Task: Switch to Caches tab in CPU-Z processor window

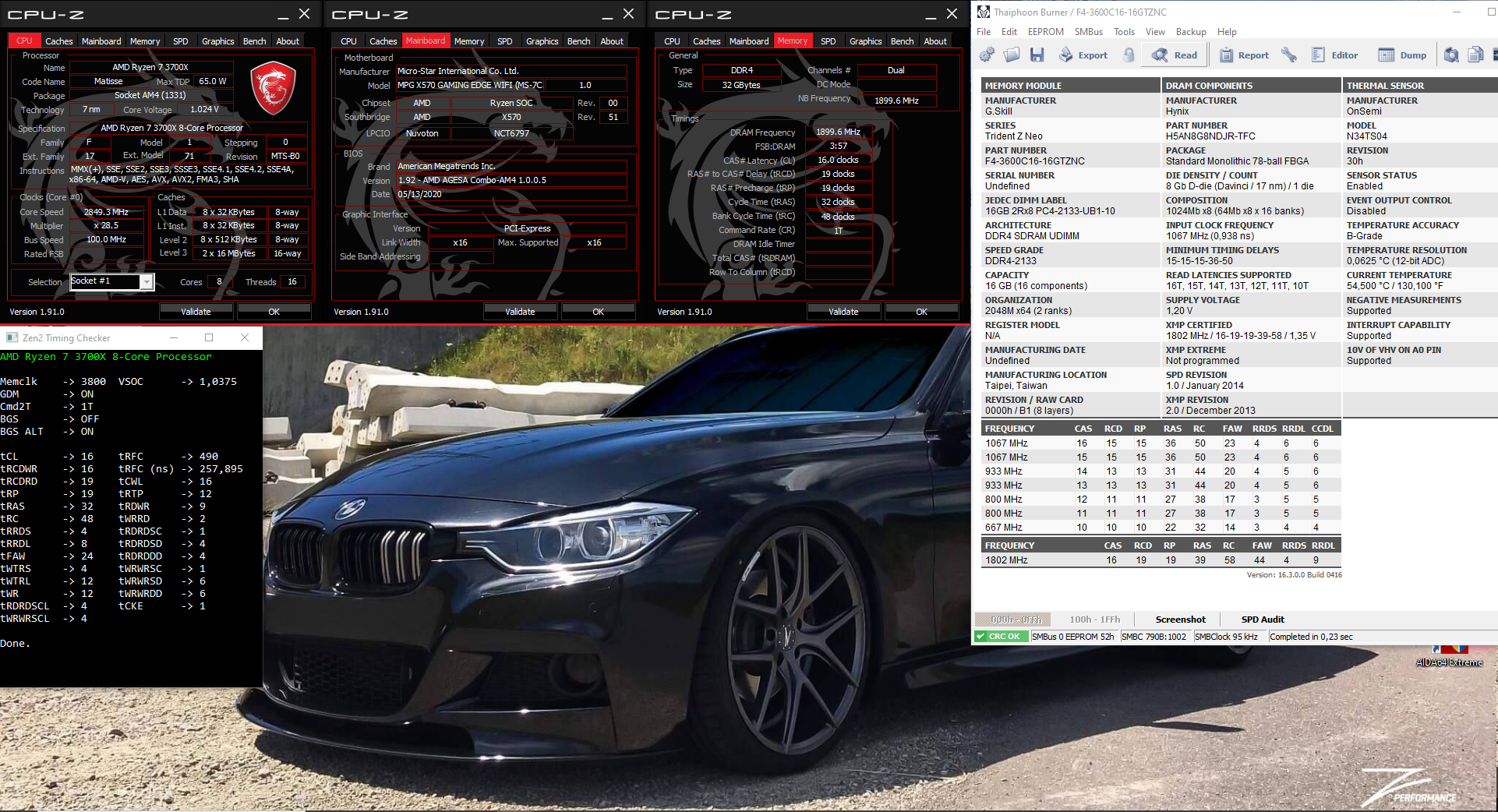Action: pos(58,41)
